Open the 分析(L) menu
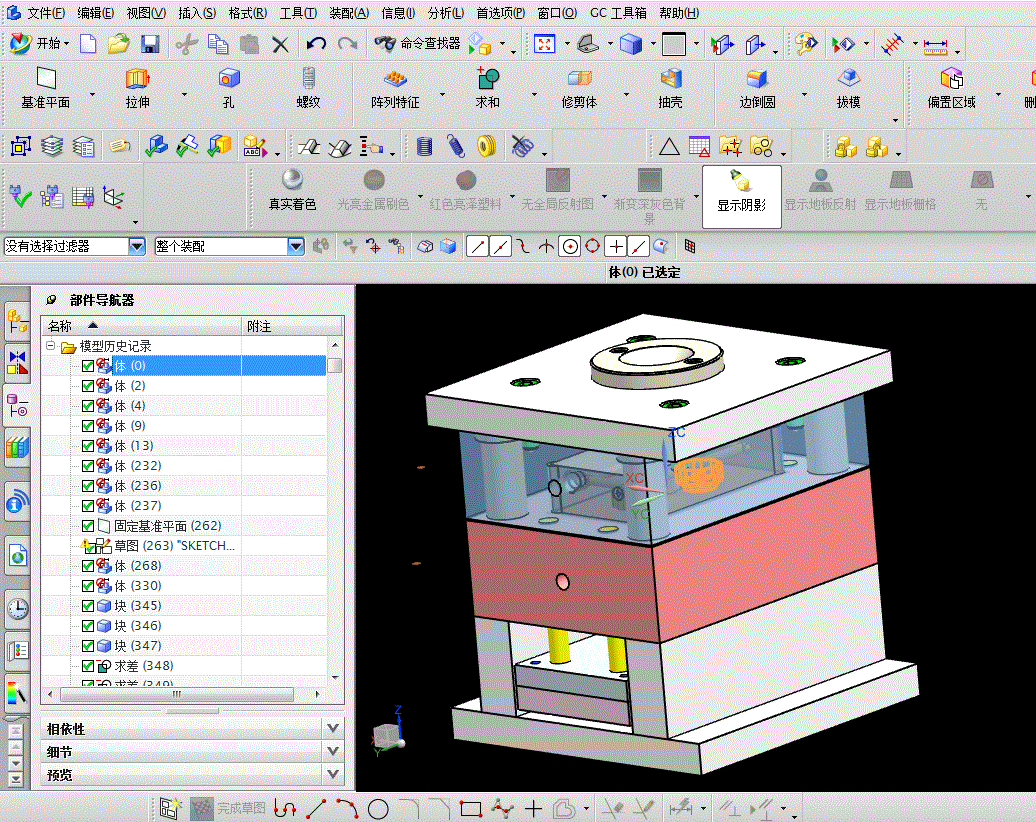Image resolution: width=1036 pixels, height=822 pixels. pyautogui.click(x=445, y=13)
